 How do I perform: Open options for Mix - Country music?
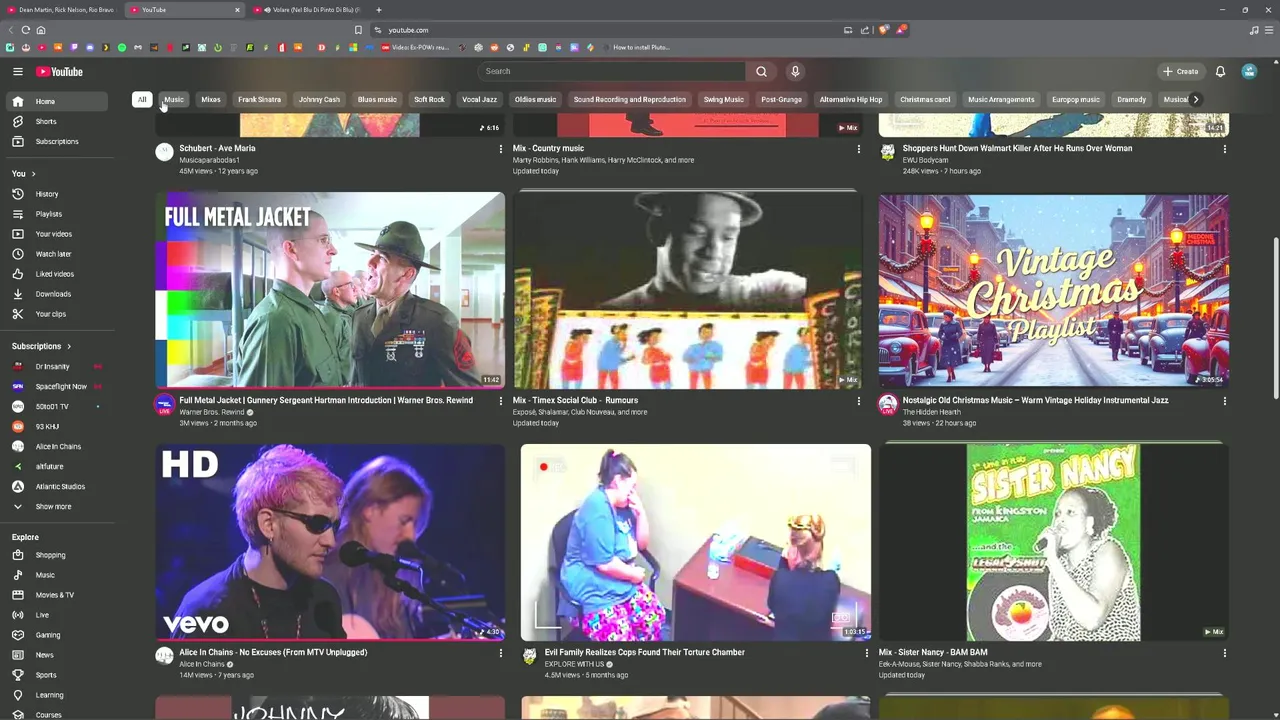tap(858, 149)
